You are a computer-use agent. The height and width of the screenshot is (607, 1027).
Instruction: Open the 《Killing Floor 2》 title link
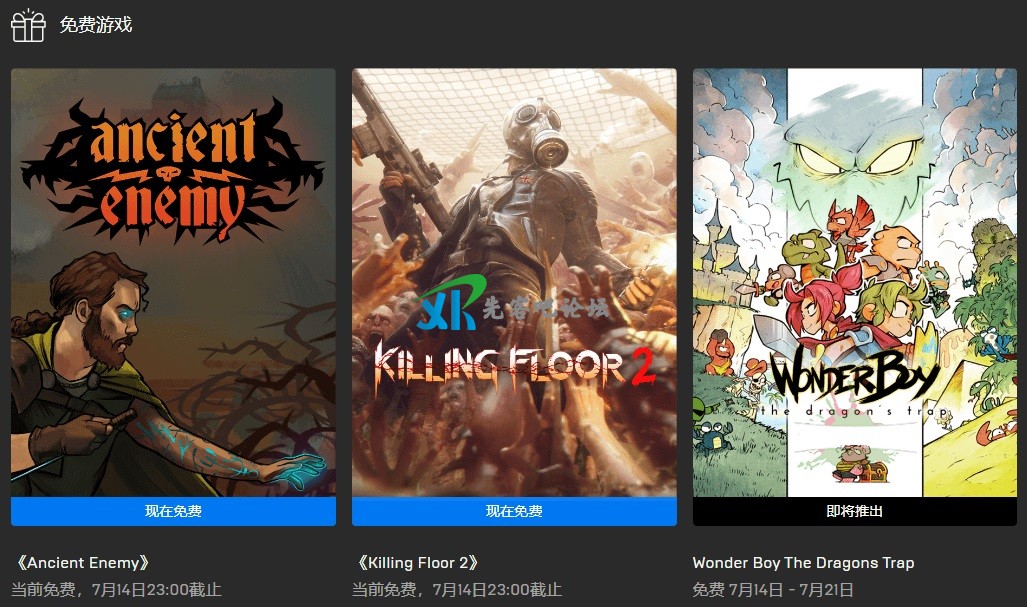418,562
